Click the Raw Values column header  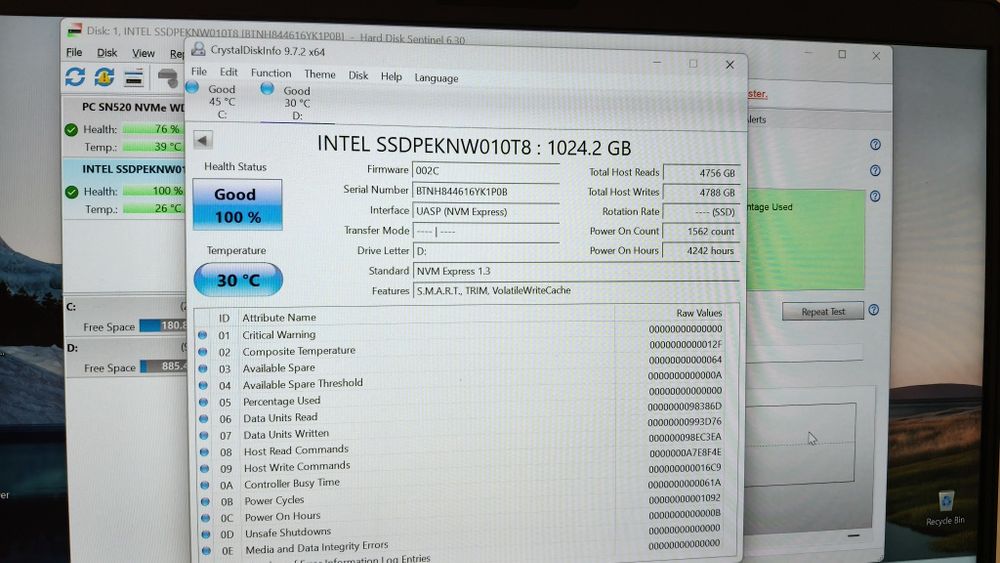pyautogui.click(x=699, y=312)
